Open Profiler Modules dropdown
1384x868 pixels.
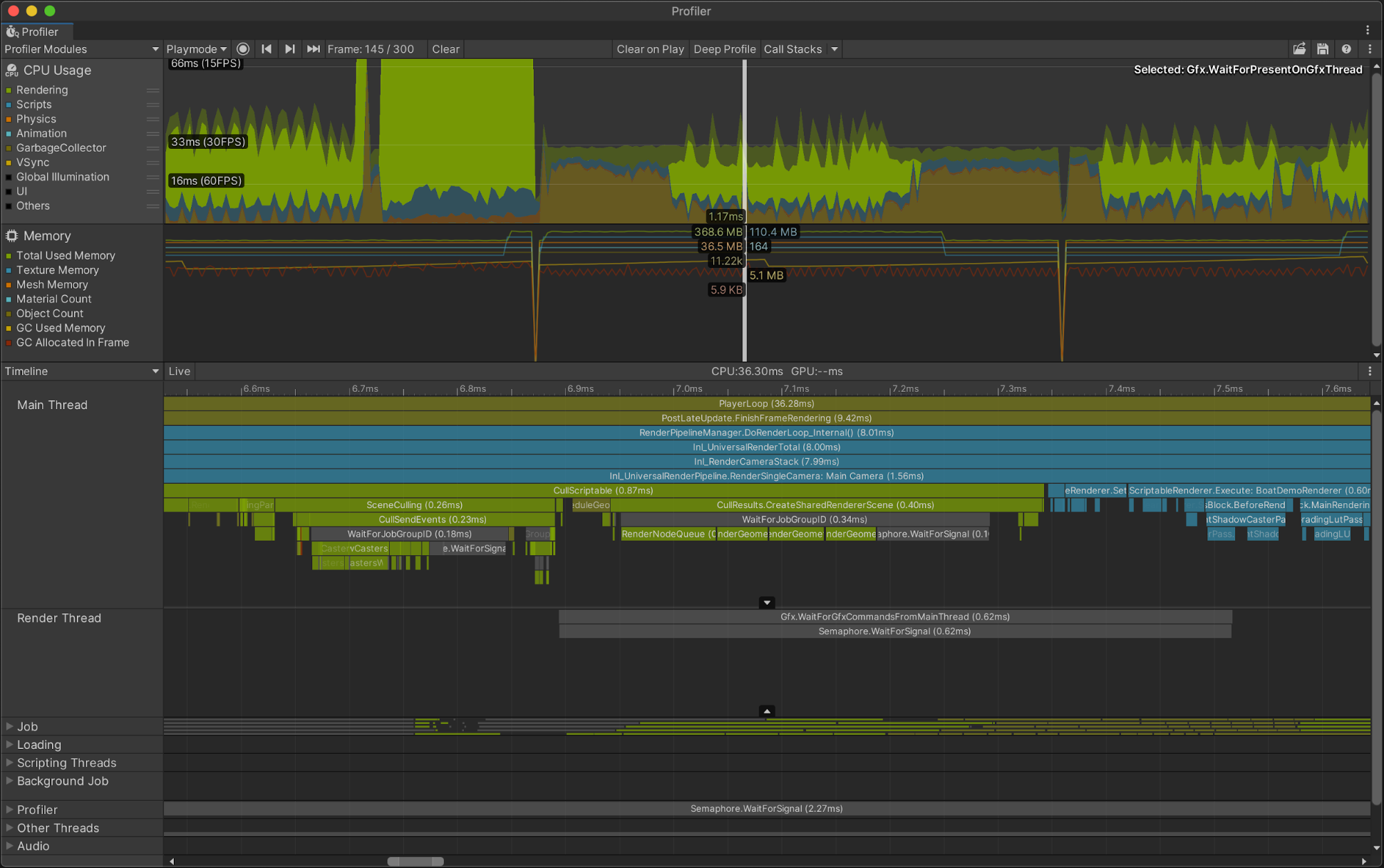click(81, 49)
